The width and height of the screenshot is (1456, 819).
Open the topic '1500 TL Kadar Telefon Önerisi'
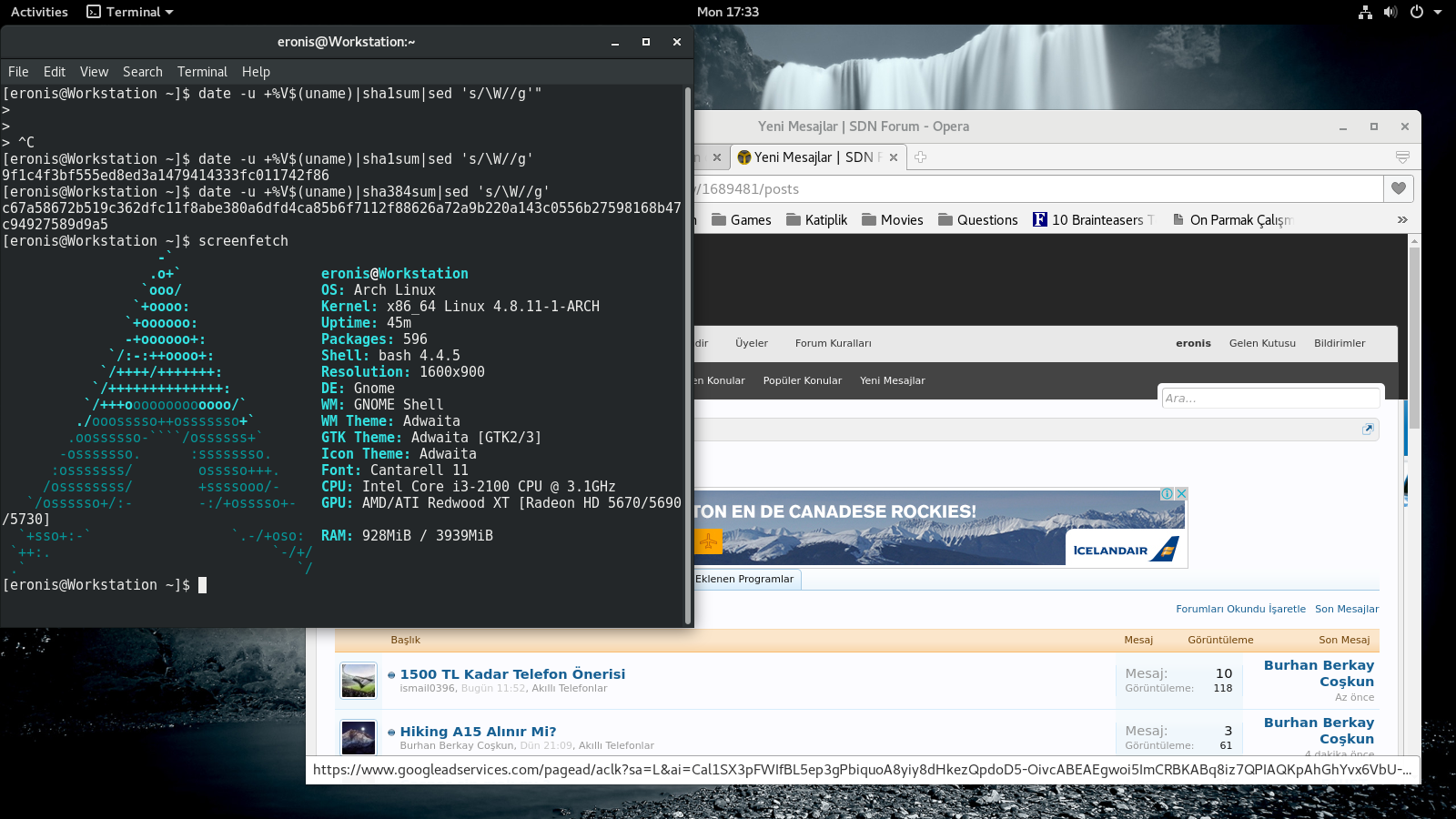point(512,674)
